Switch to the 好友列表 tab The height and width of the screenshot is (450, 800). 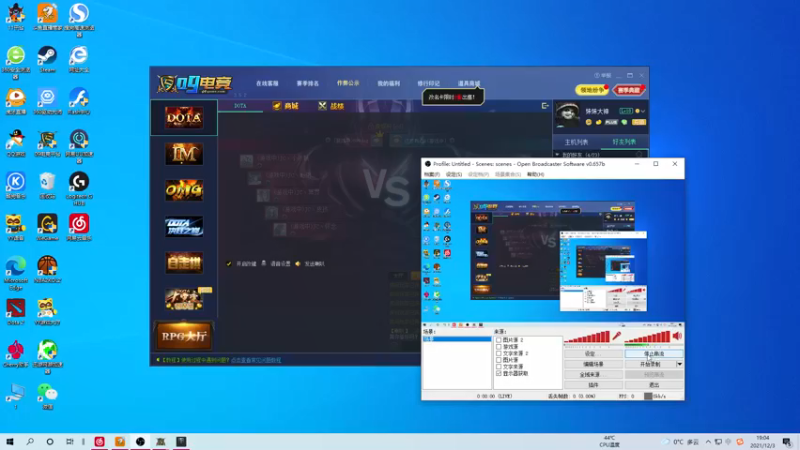[624, 142]
